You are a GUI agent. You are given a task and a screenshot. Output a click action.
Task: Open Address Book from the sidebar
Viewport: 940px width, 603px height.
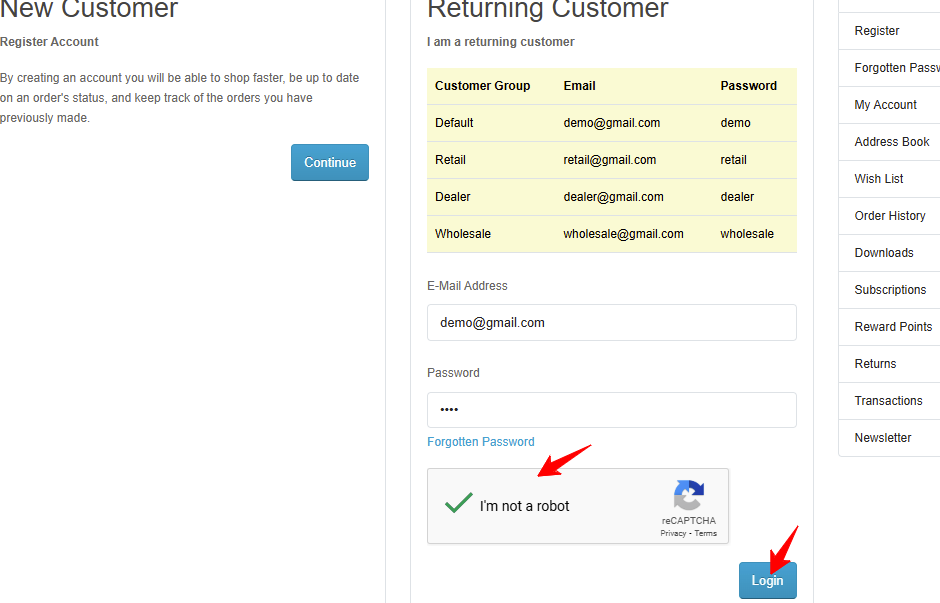[x=889, y=142]
